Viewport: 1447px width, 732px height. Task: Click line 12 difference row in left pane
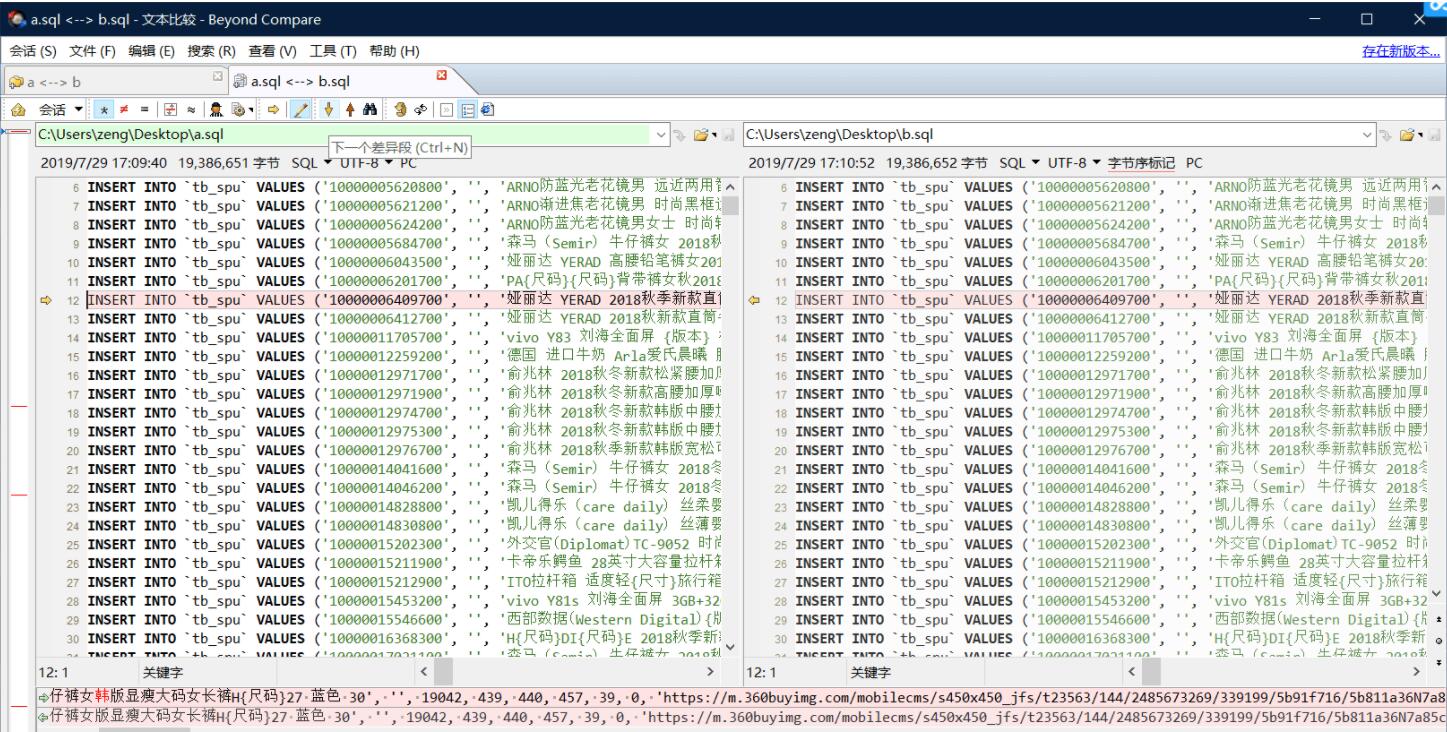(404, 298)
